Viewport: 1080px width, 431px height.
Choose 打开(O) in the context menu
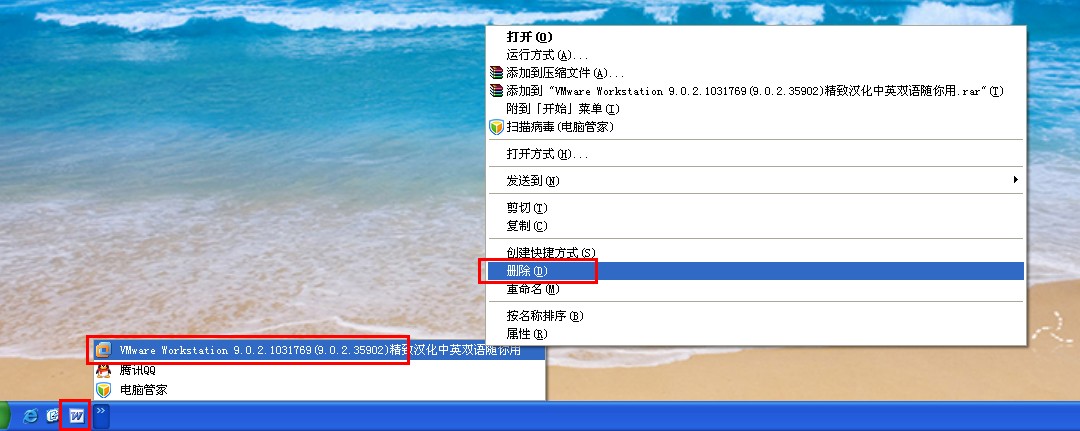756,36
